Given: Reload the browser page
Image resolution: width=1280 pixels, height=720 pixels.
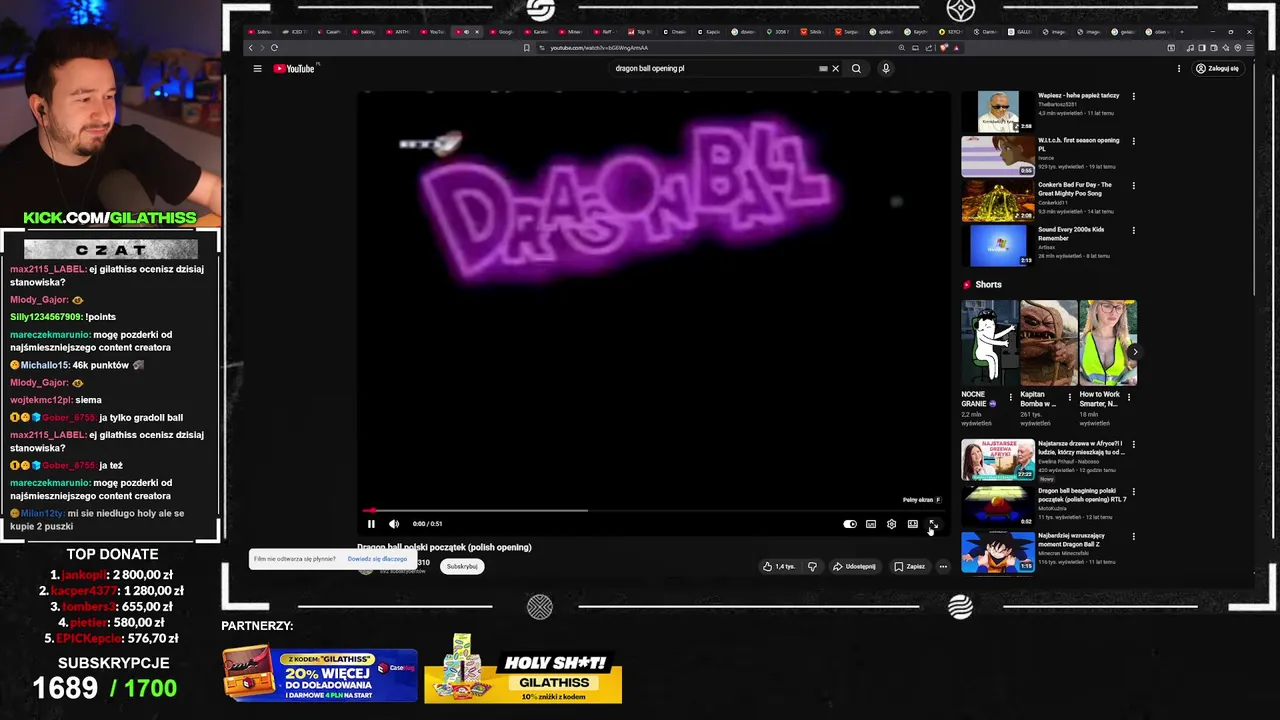Looking at the screenshot, I should [274, 48].
